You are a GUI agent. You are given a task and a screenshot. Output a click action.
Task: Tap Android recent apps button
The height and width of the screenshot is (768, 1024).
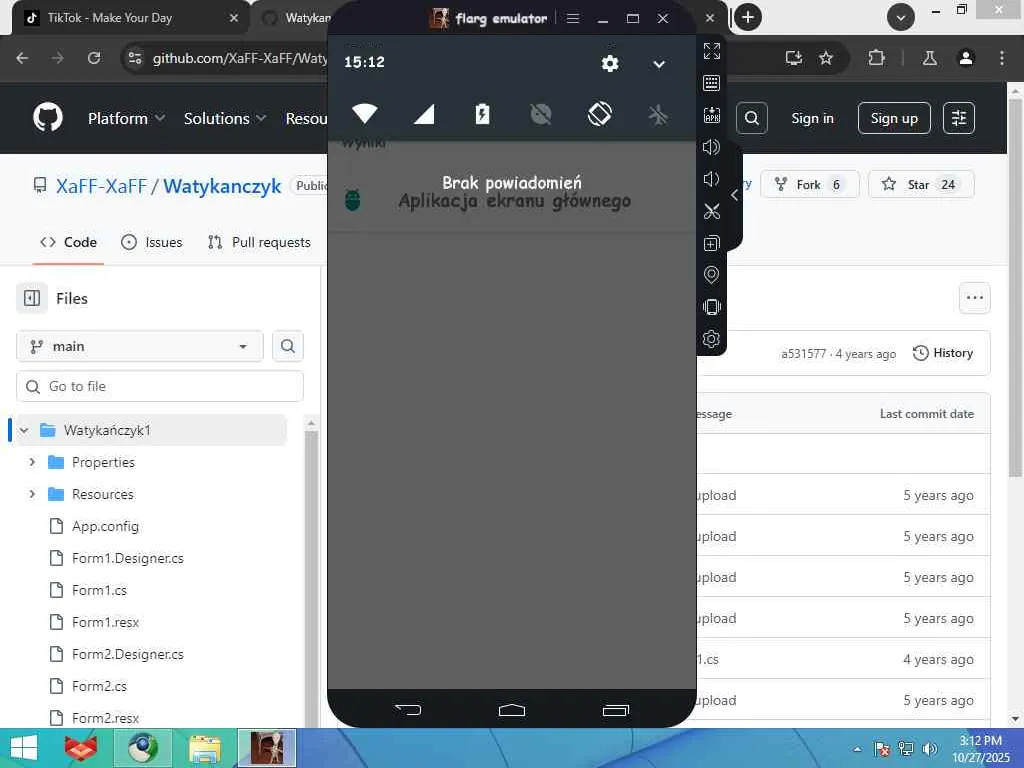pyautogui.click(x=616, y=710)
